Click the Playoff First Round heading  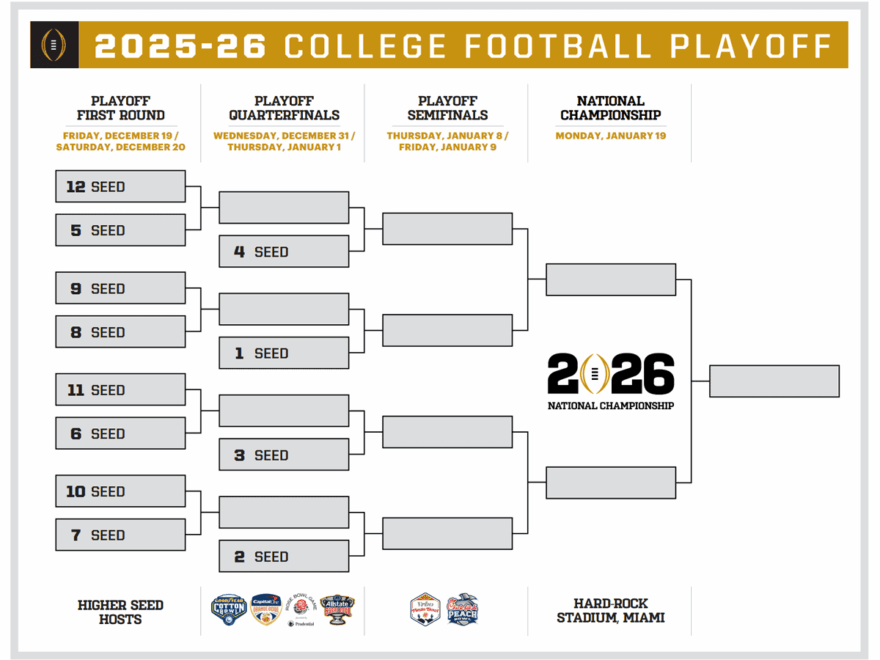point(121,108)
